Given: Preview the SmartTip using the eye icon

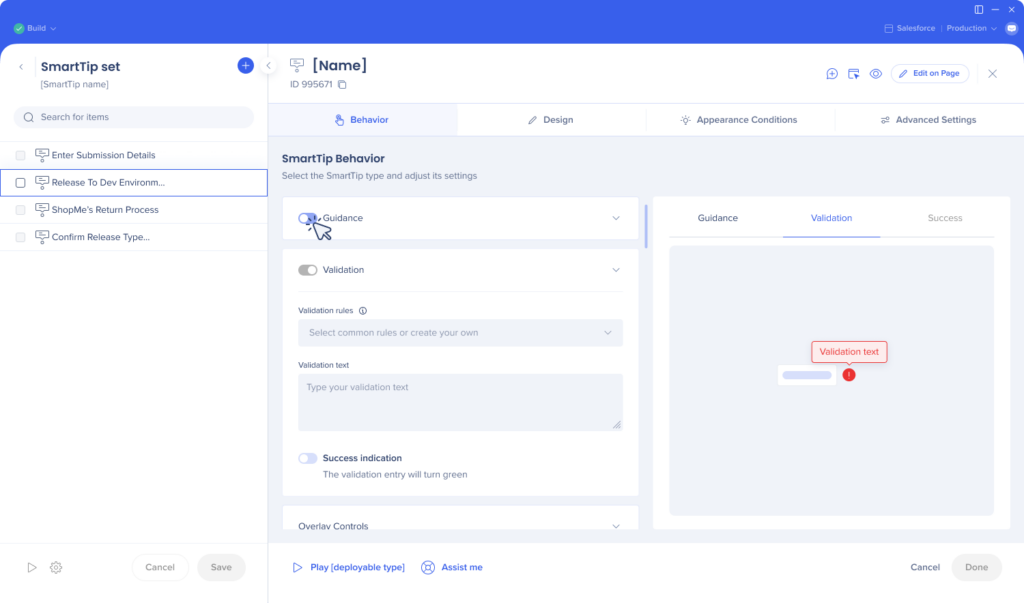Looking at the screenshot, I should [x=876, y=73].
